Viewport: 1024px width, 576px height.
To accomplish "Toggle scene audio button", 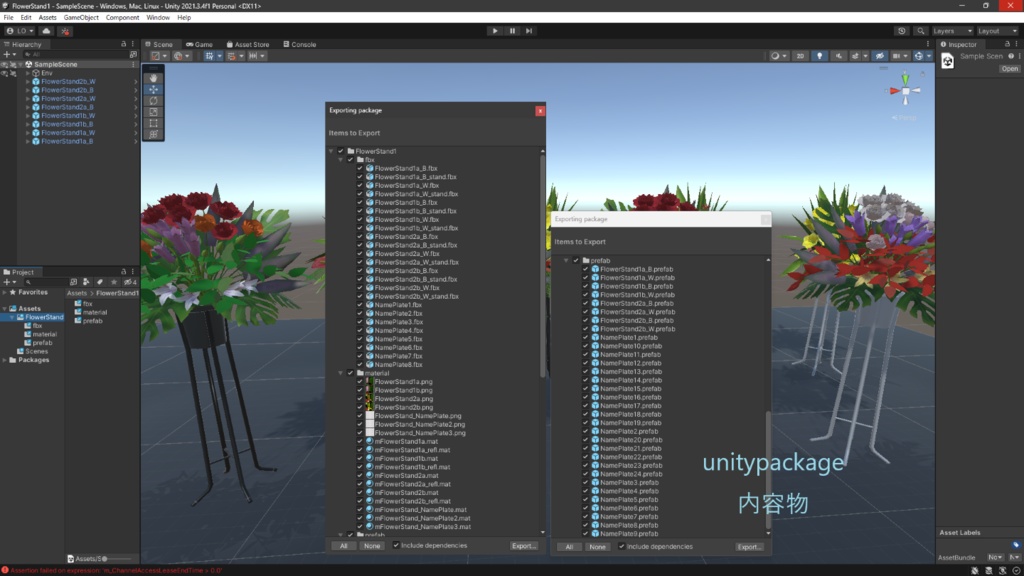I will pos(839,56).
